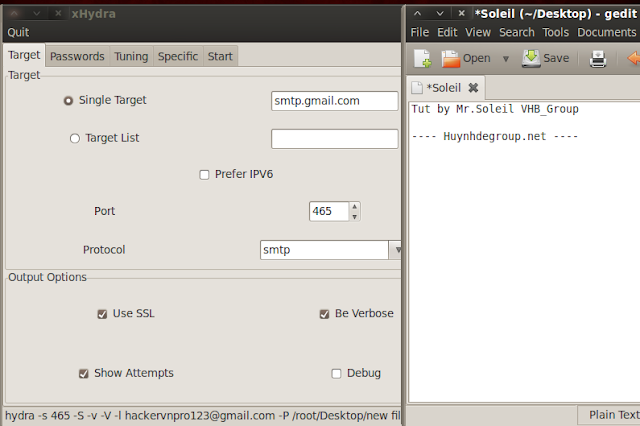The image size is (640, 426).
Task: Enable the Debug checkbox
Action: click(336, 373)
